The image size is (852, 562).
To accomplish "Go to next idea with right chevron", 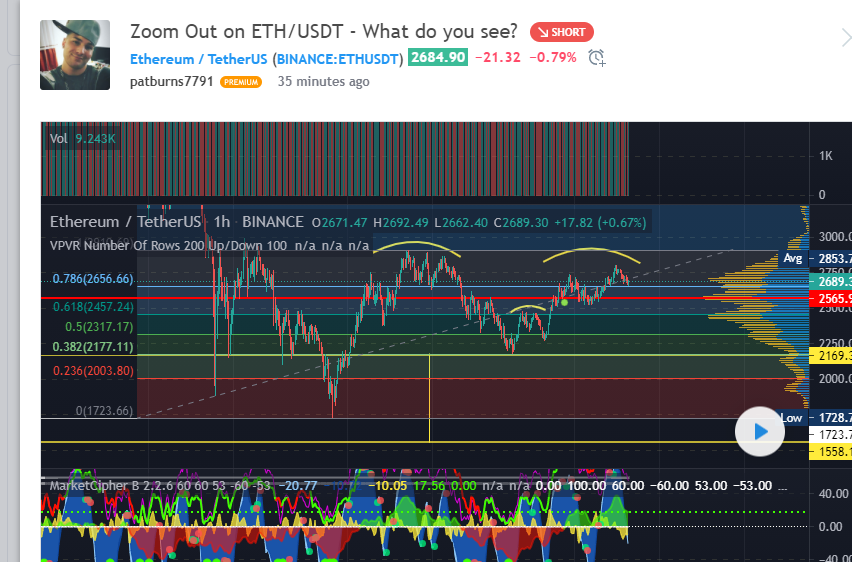I will click(x=843, y=37).
